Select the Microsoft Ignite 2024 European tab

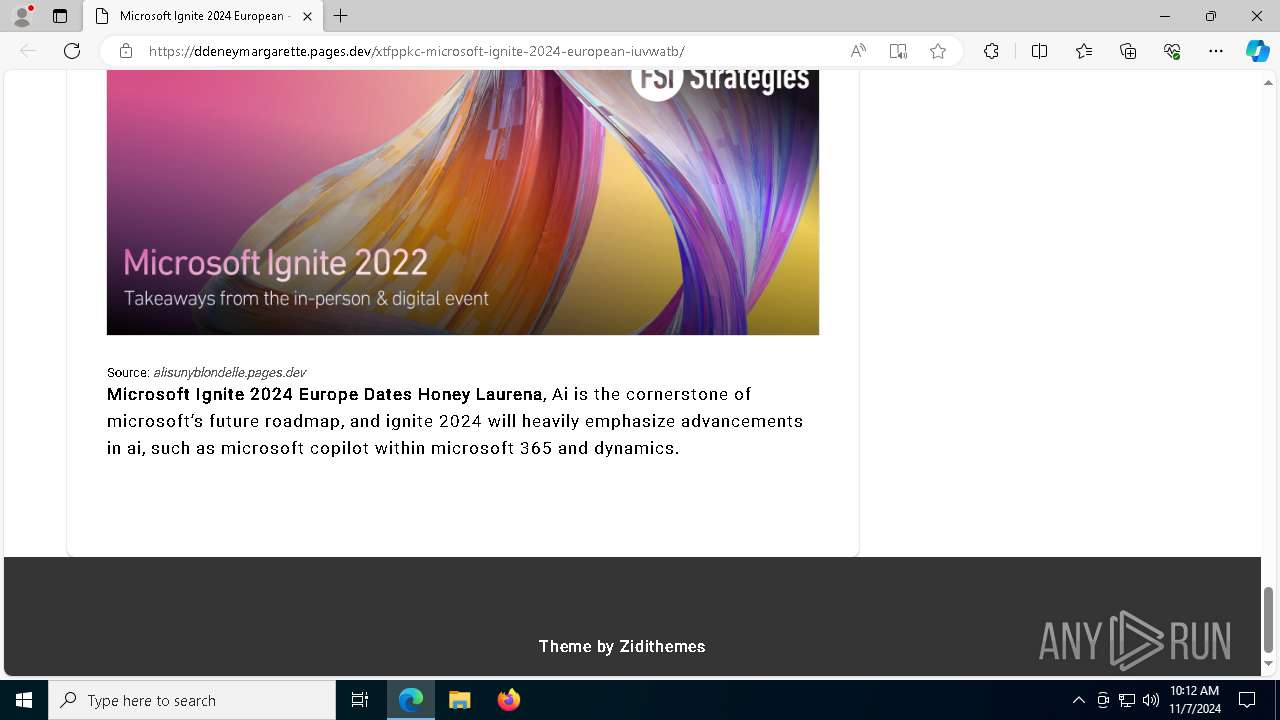(203, 16)
